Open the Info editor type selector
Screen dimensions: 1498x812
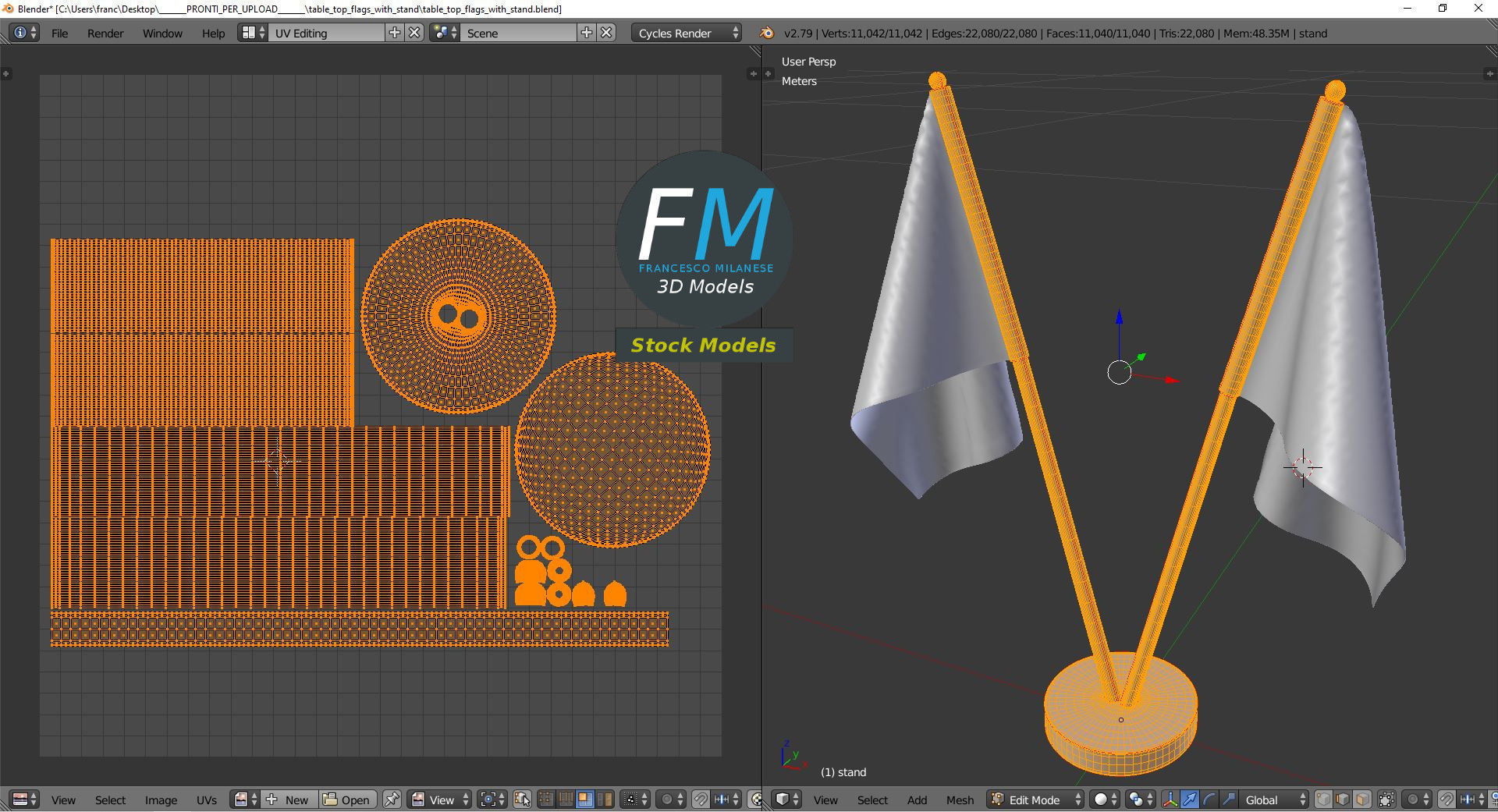coord(25,33)
